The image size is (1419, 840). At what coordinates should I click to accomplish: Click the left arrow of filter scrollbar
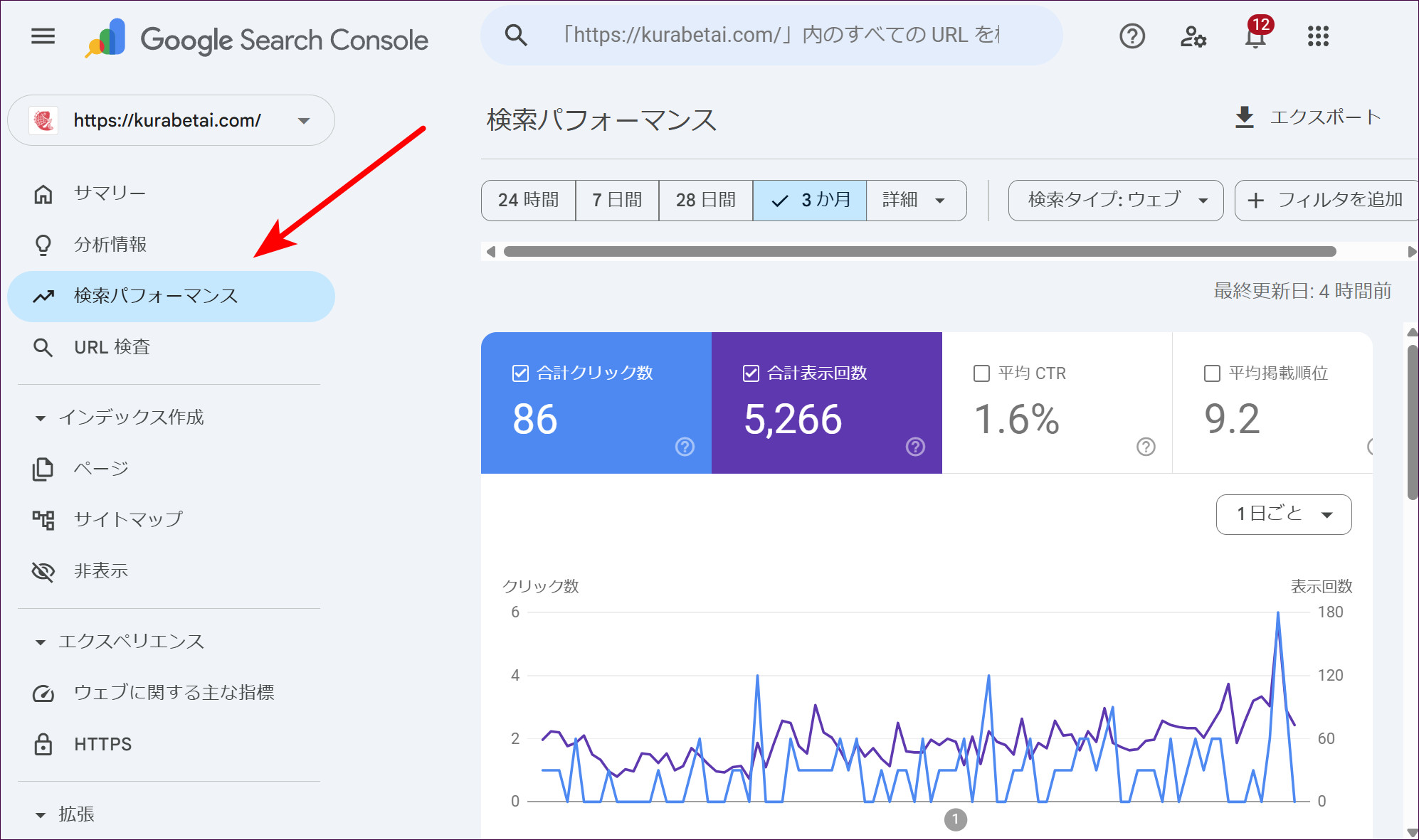pos(490,252)
